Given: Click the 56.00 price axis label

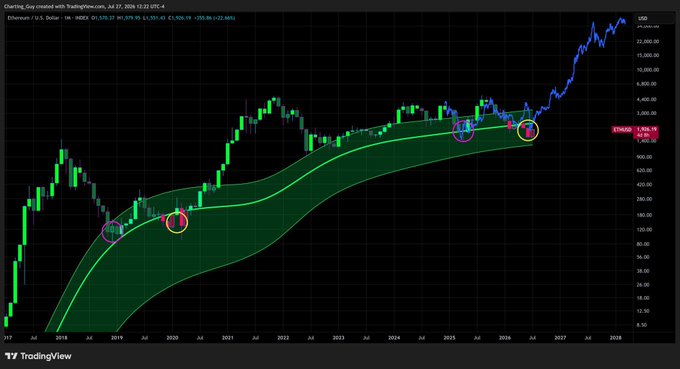Looking at the screenshot, I should pyautogui.click(x=644, y=257).
